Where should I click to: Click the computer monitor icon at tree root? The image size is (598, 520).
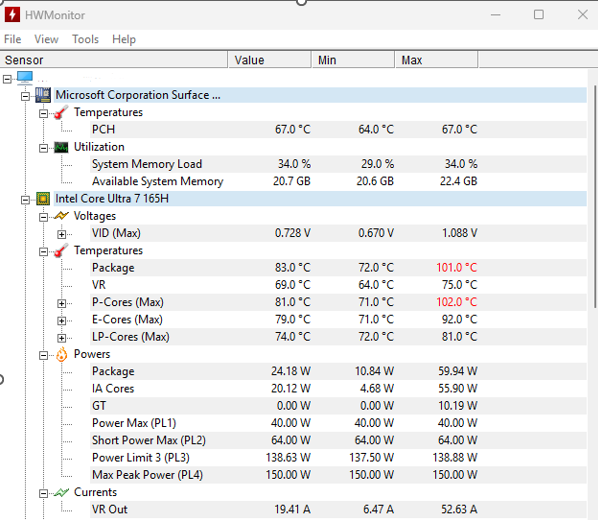pyautogui.click(x=25, y=78)
